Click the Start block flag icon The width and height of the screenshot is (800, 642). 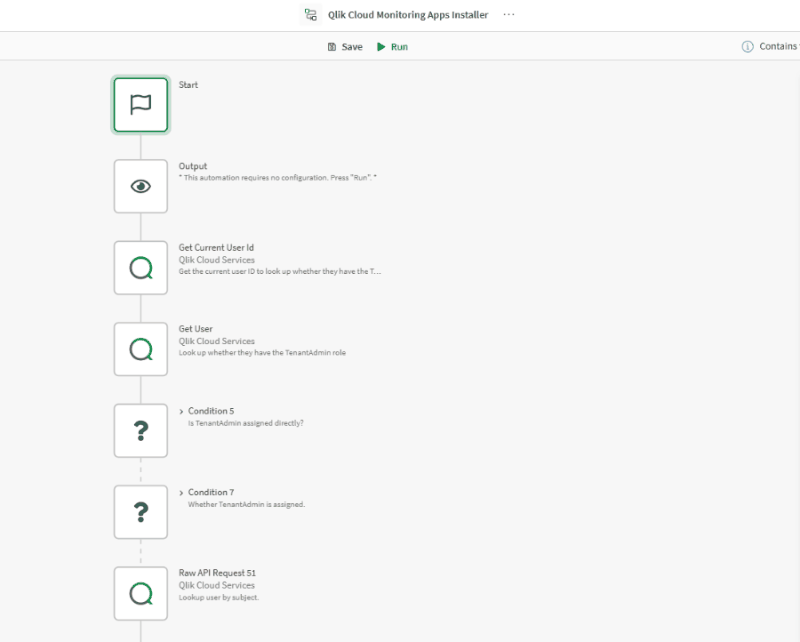tap(141, 105)
